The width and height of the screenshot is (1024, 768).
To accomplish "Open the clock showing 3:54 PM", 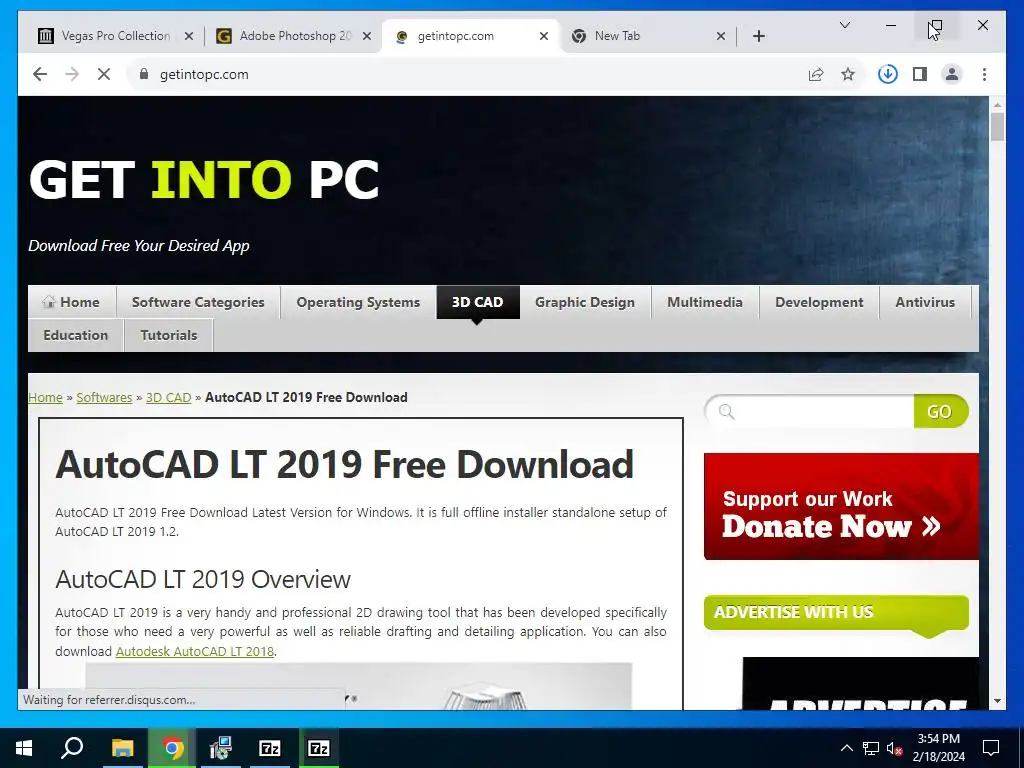I will (x=938, y=748).
